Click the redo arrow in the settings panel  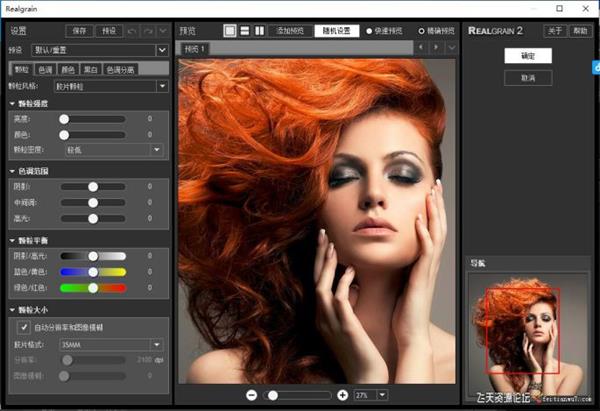pos(148,31)
